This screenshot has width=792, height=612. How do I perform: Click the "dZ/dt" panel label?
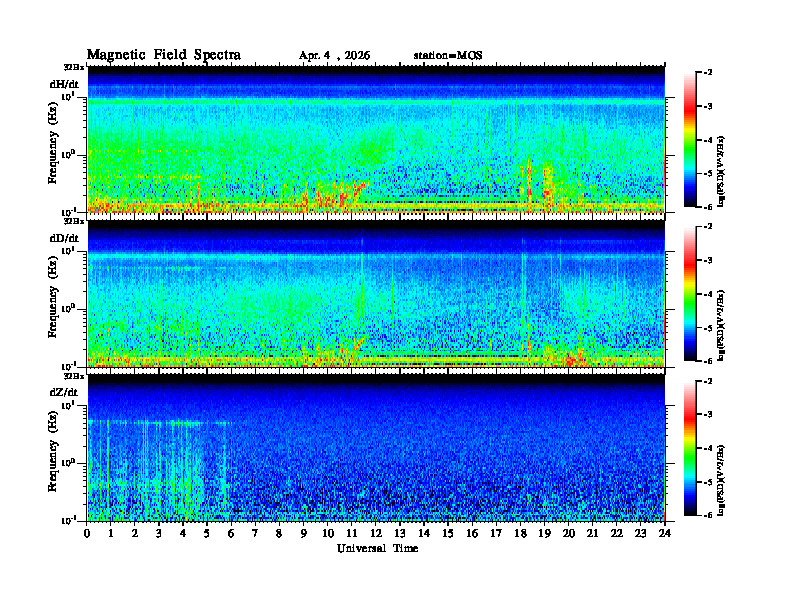[x=64, y=392]
